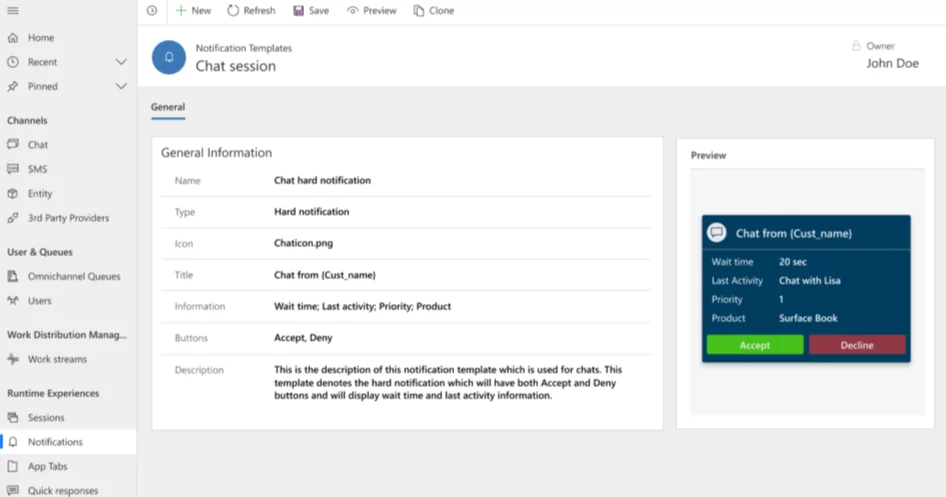Click the Owner lock icon
Viewport: 946px width, 497px height.
[856, 46]
